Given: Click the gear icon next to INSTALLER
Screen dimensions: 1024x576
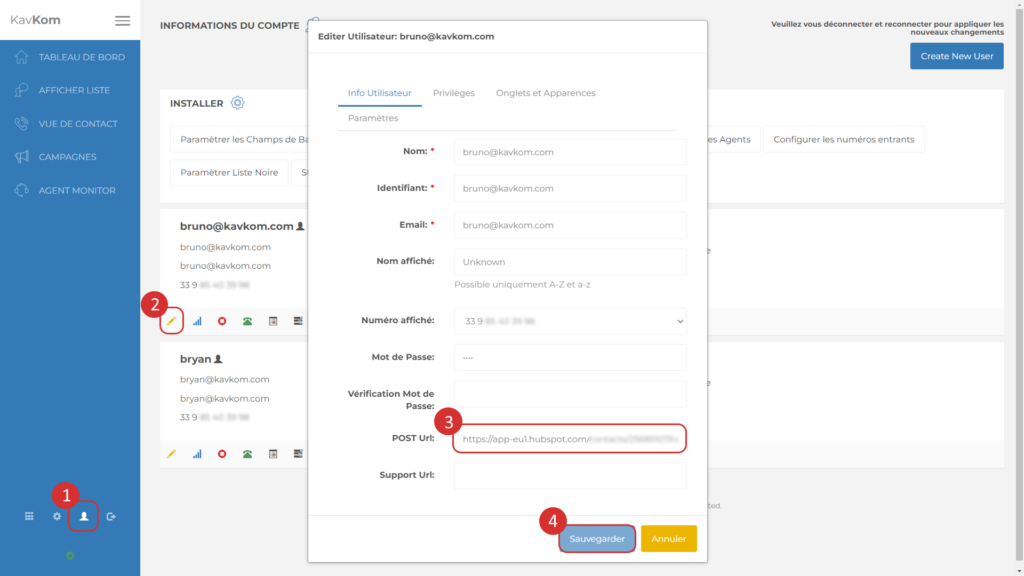Looking at the screenshot, I should [237, 103].
